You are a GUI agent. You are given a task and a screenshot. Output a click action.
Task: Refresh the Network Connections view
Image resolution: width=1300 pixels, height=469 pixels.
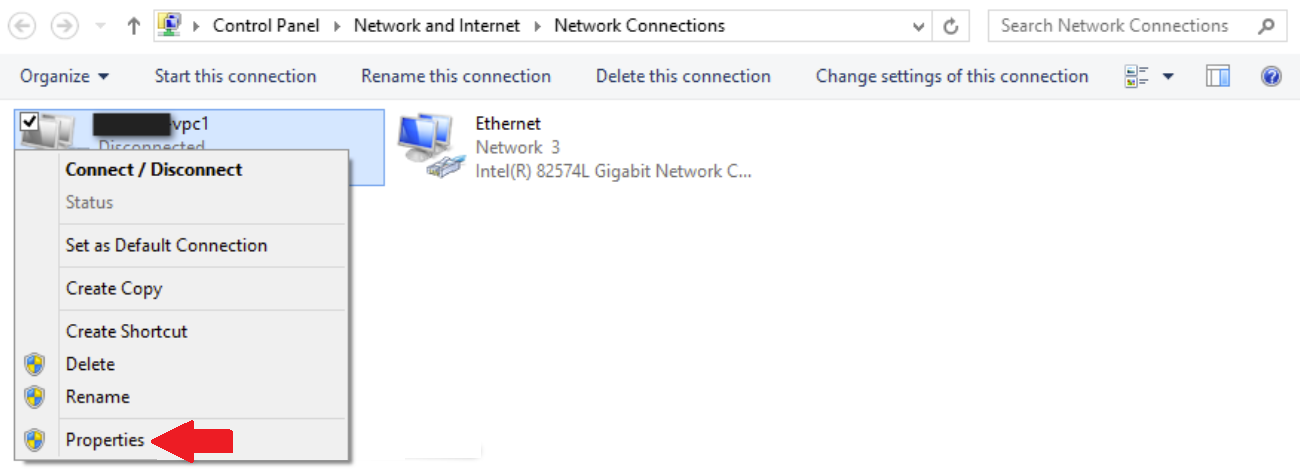point(951,27)
